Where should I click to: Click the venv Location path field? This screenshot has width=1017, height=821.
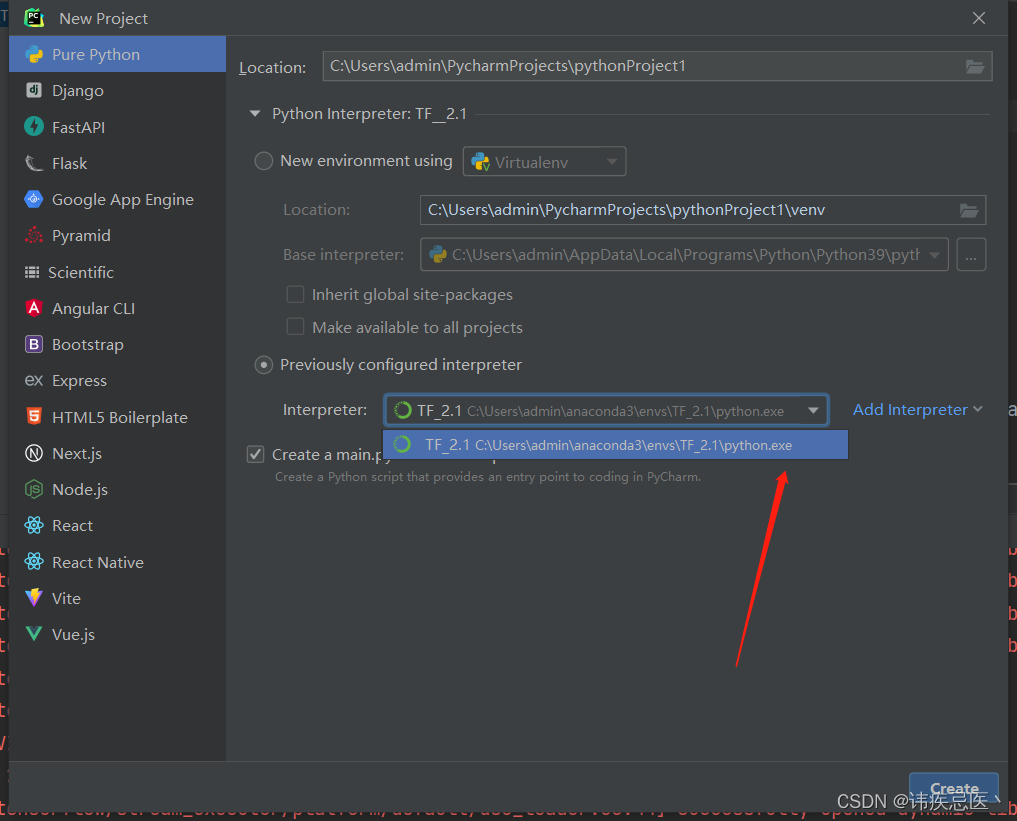pyautogui.click(x=703, y=210)
